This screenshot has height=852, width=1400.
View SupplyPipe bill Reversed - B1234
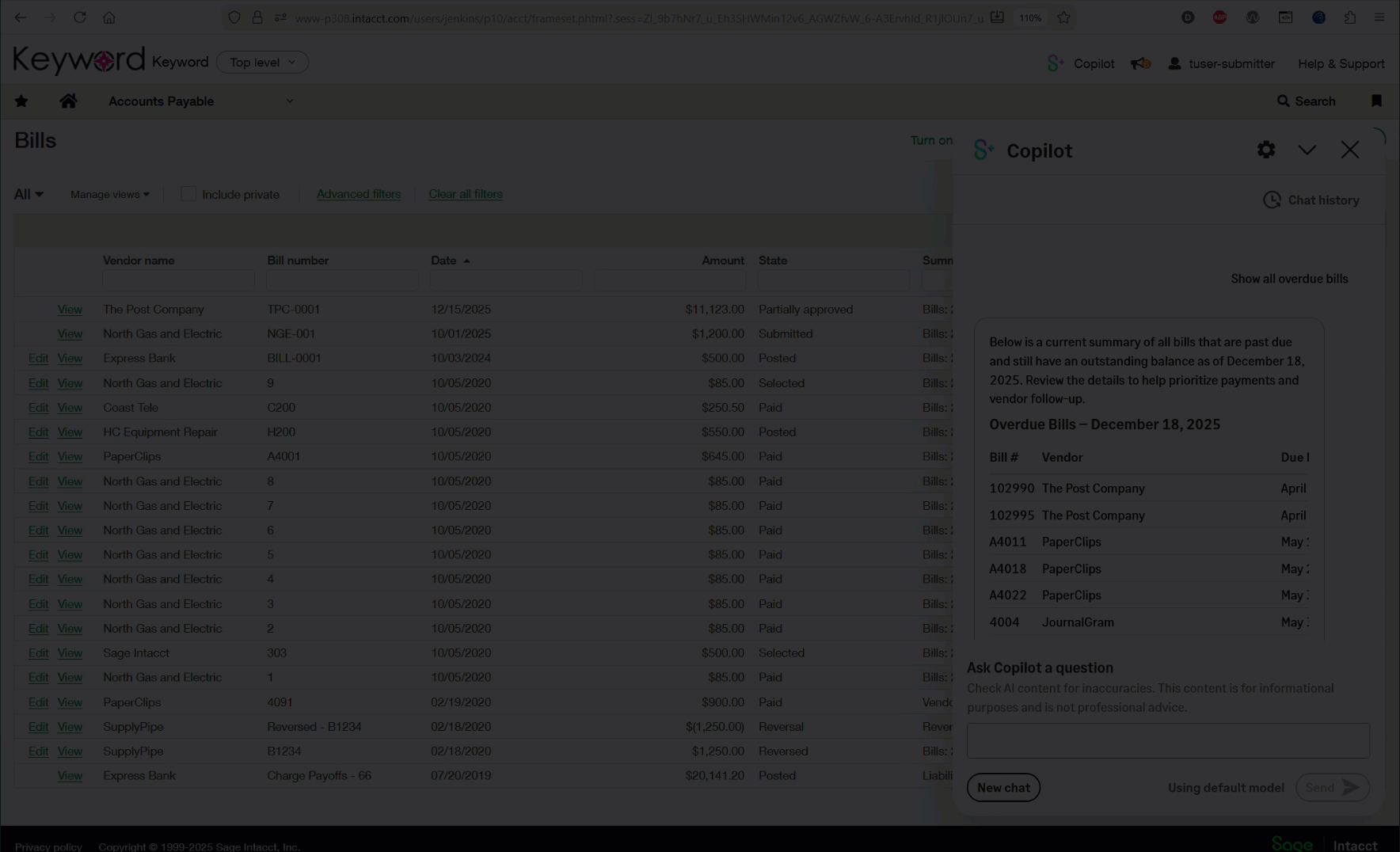(70, 727)
